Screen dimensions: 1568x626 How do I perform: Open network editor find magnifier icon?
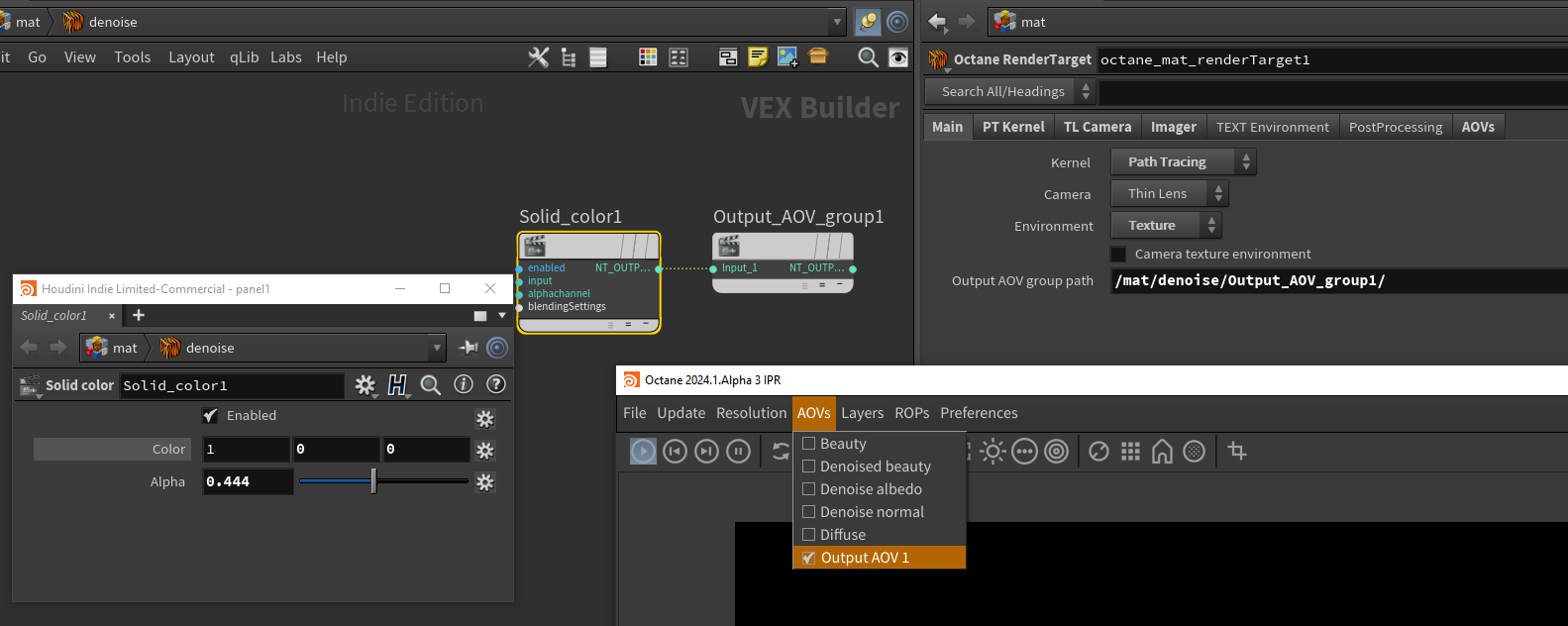click(868, 57)
